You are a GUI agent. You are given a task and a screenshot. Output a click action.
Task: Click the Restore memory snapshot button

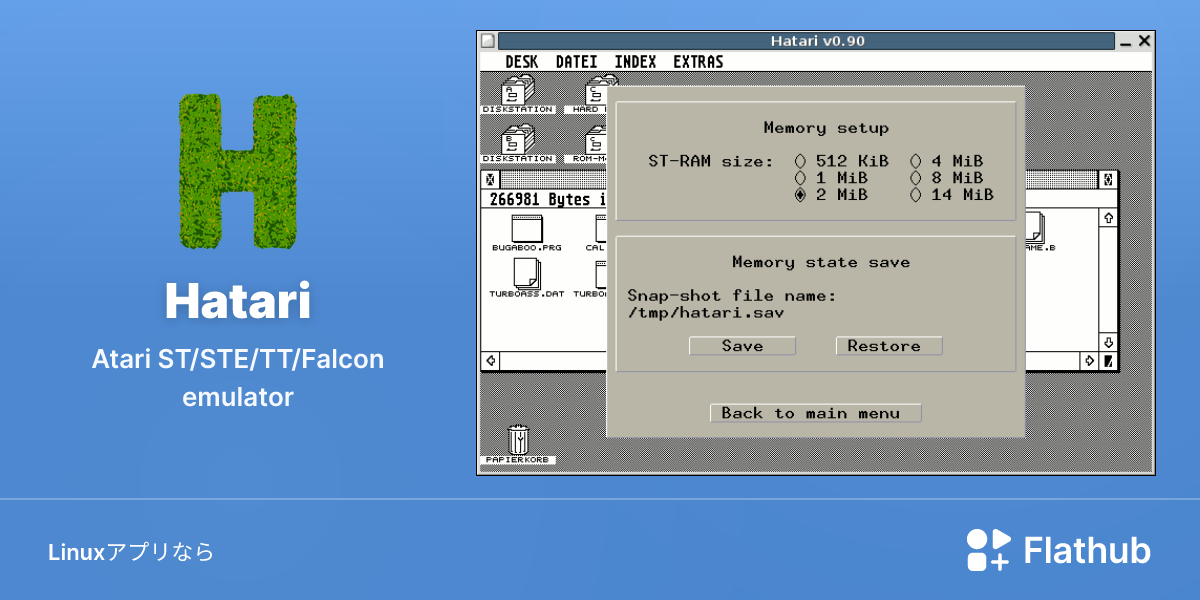[889, 346]
